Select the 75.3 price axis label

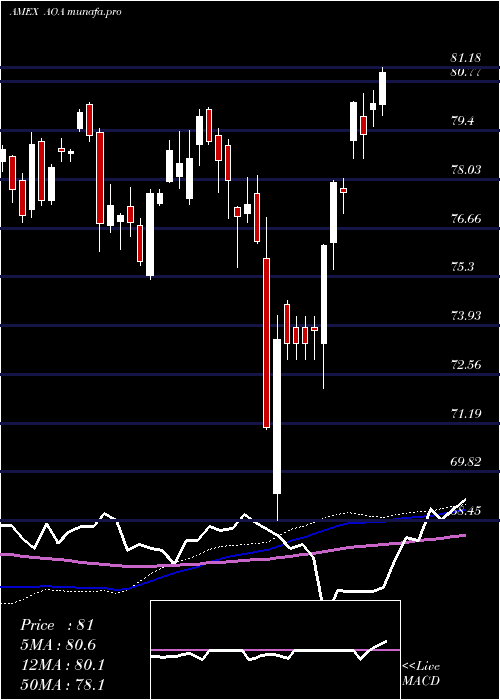click(462, 267)
